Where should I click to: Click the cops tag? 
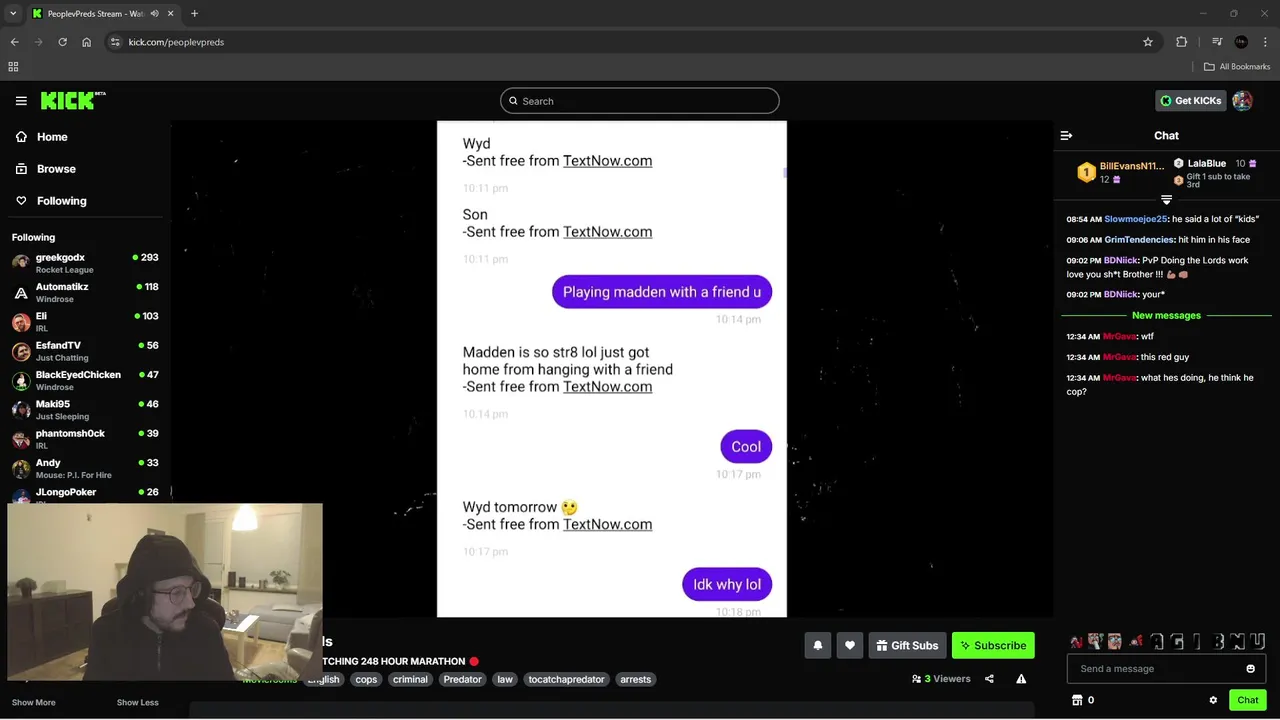coord(366,680)
